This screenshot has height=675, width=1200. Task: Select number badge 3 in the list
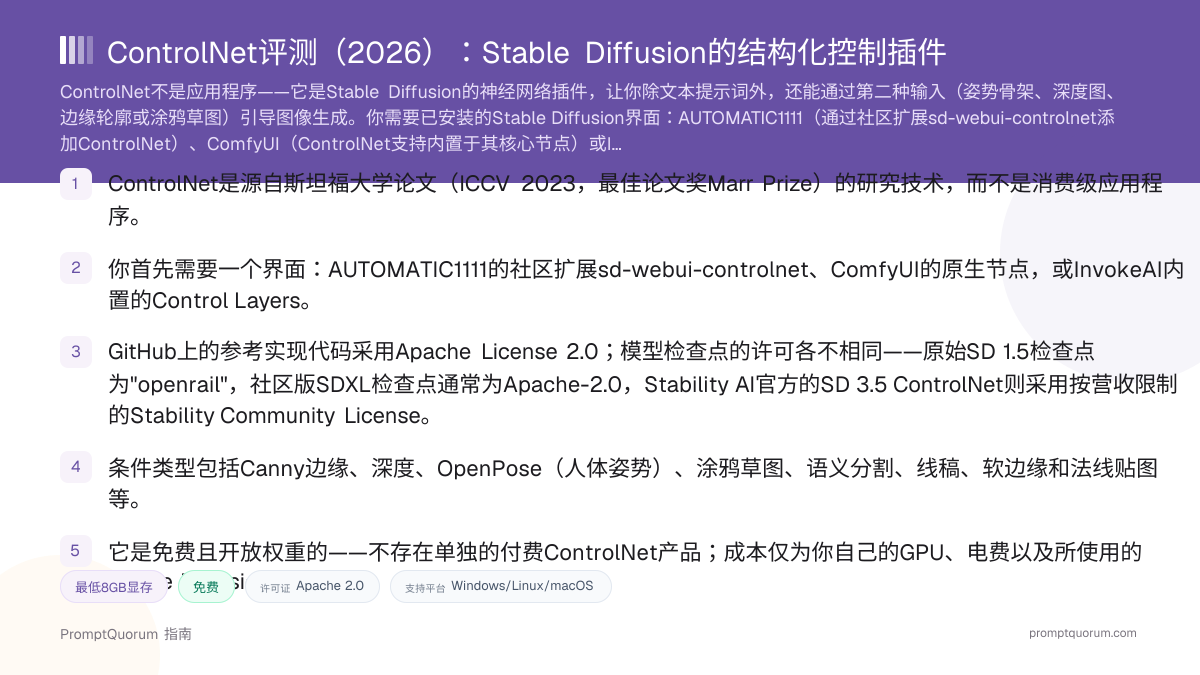tap(76, 352)
